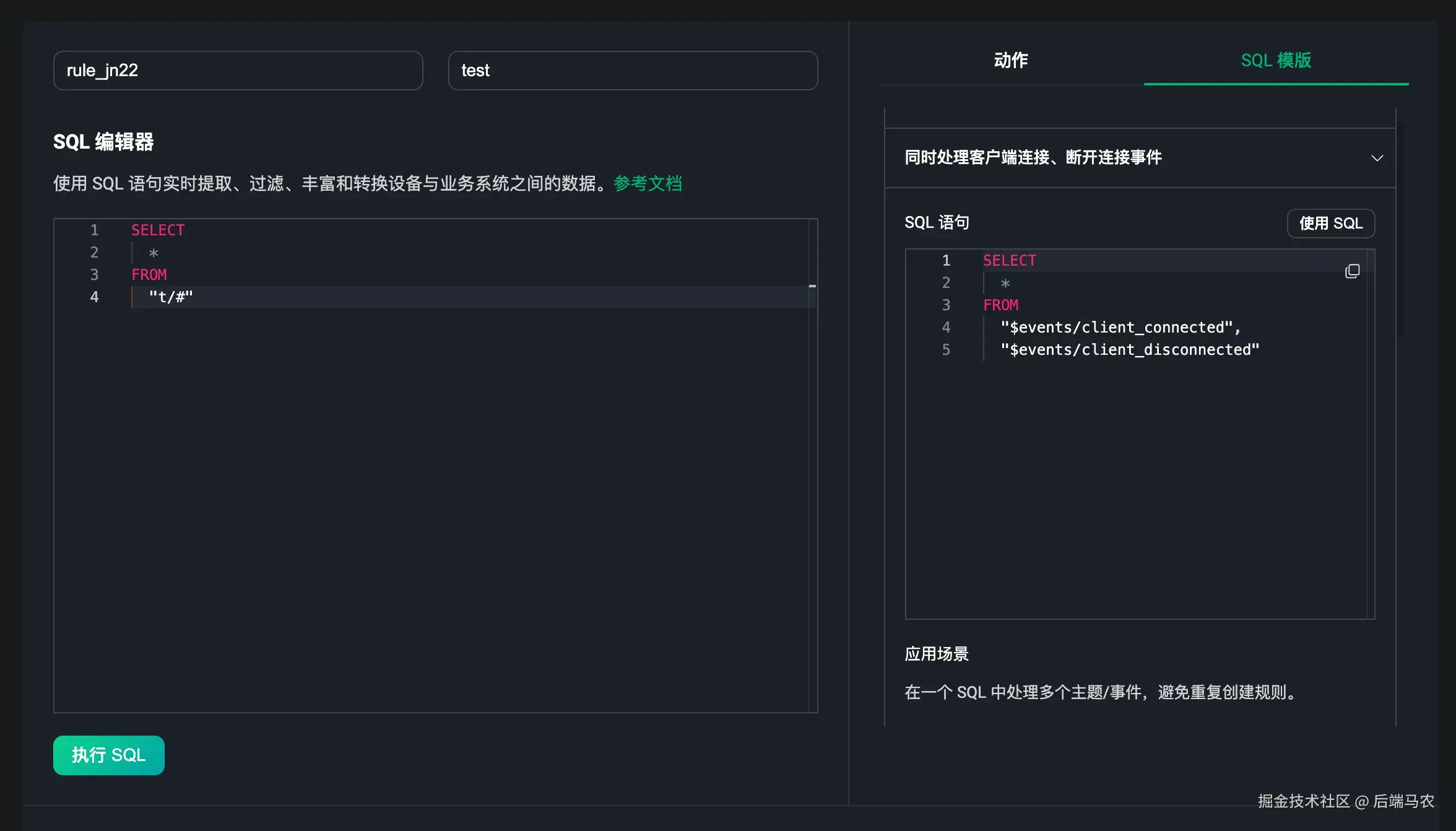Select the SQL 模版 tab
This screenshot has height=831, width=1456.
pyautogui.click(x=1275, y=61)
